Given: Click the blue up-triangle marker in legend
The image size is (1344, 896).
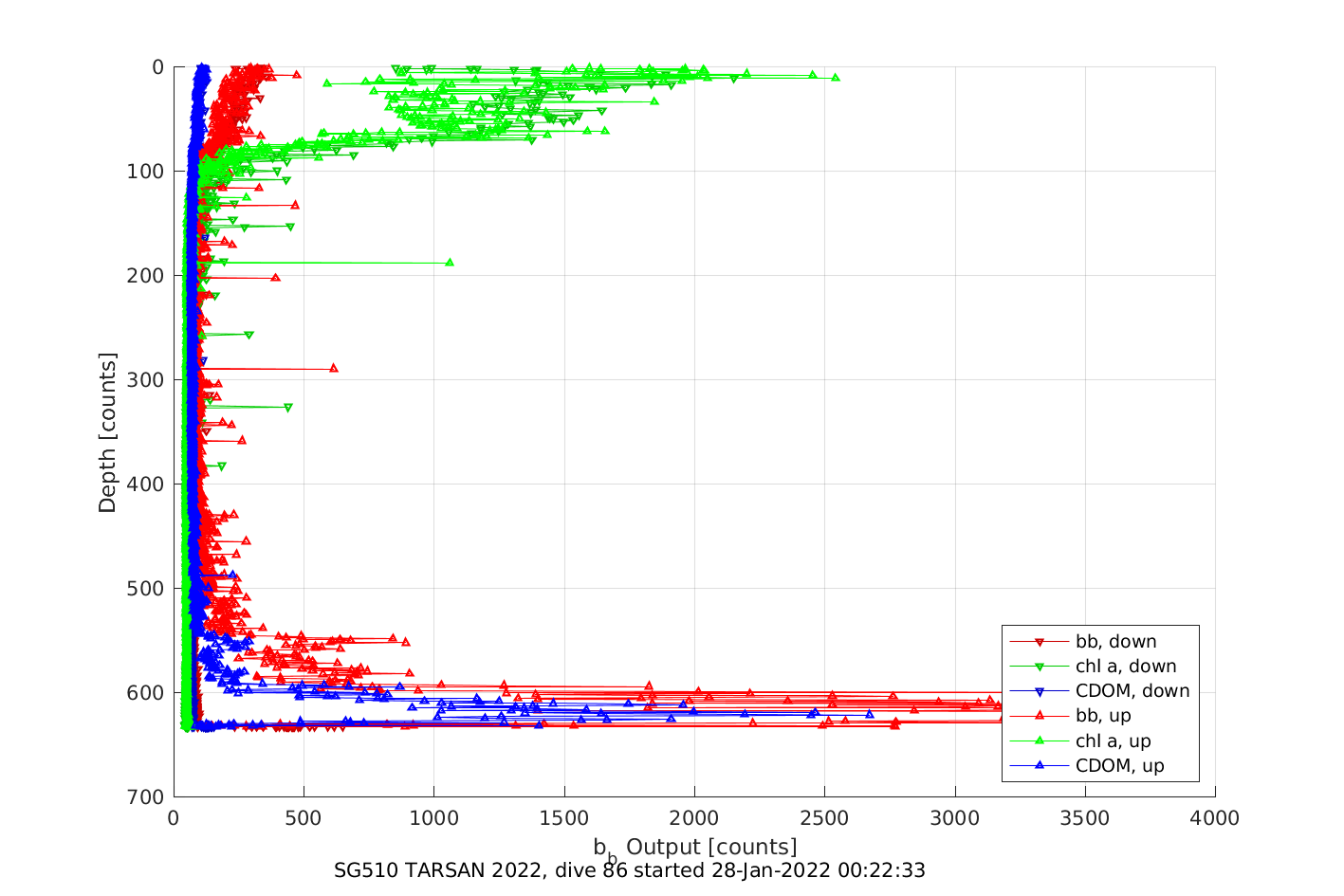Looking at the screenshot, I should click(x=1039, y=765).
